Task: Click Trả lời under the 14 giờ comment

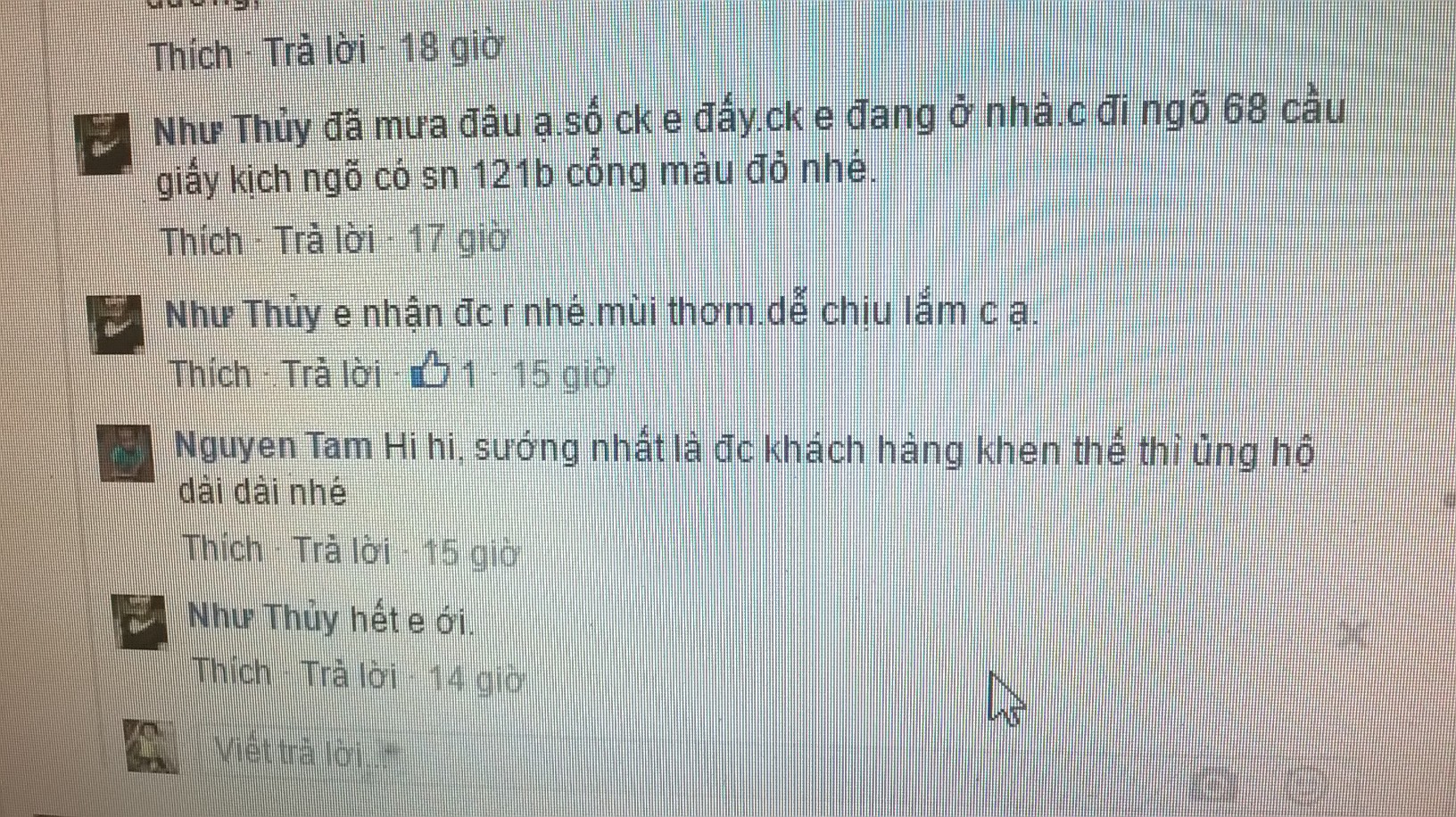Action: pos(349,674)
